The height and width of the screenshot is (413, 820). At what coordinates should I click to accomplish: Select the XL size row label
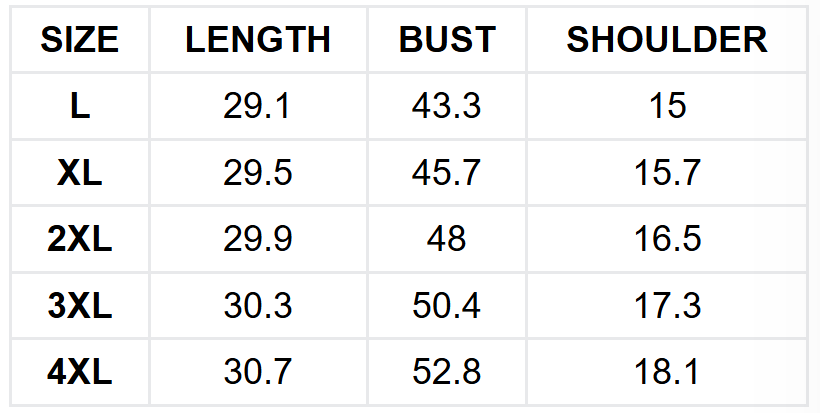click(x=80, y=173)
